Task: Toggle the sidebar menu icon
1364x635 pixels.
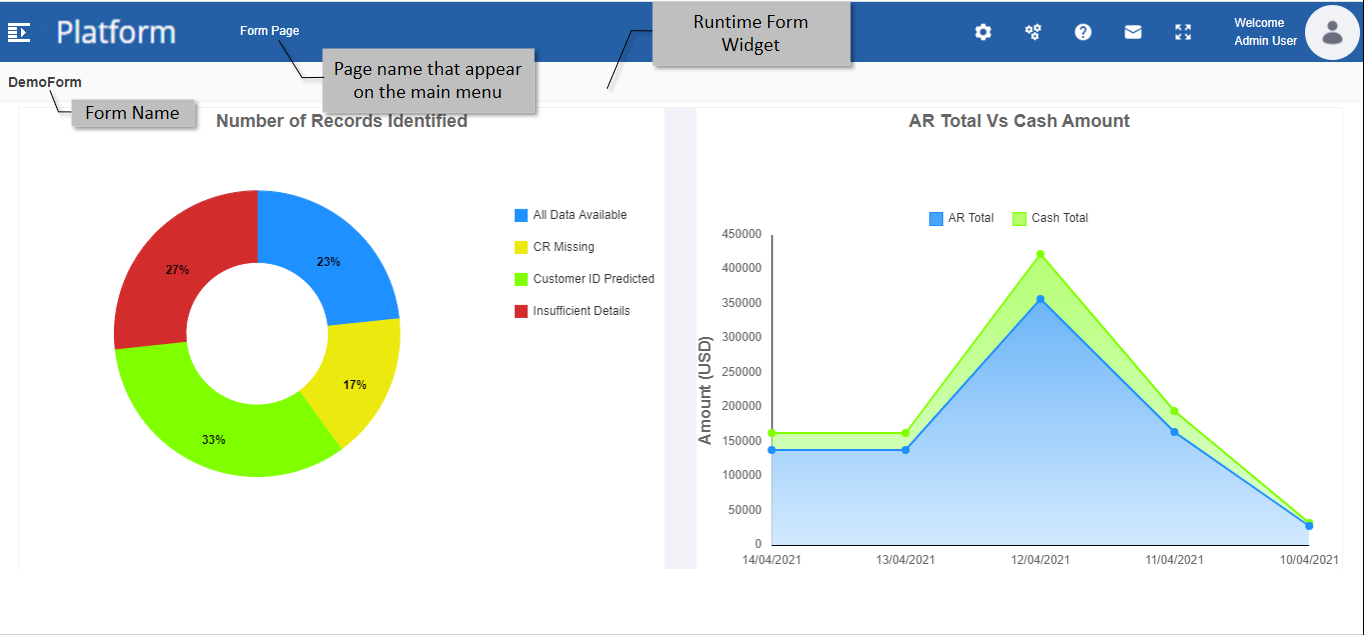Action: click(19, 32)
